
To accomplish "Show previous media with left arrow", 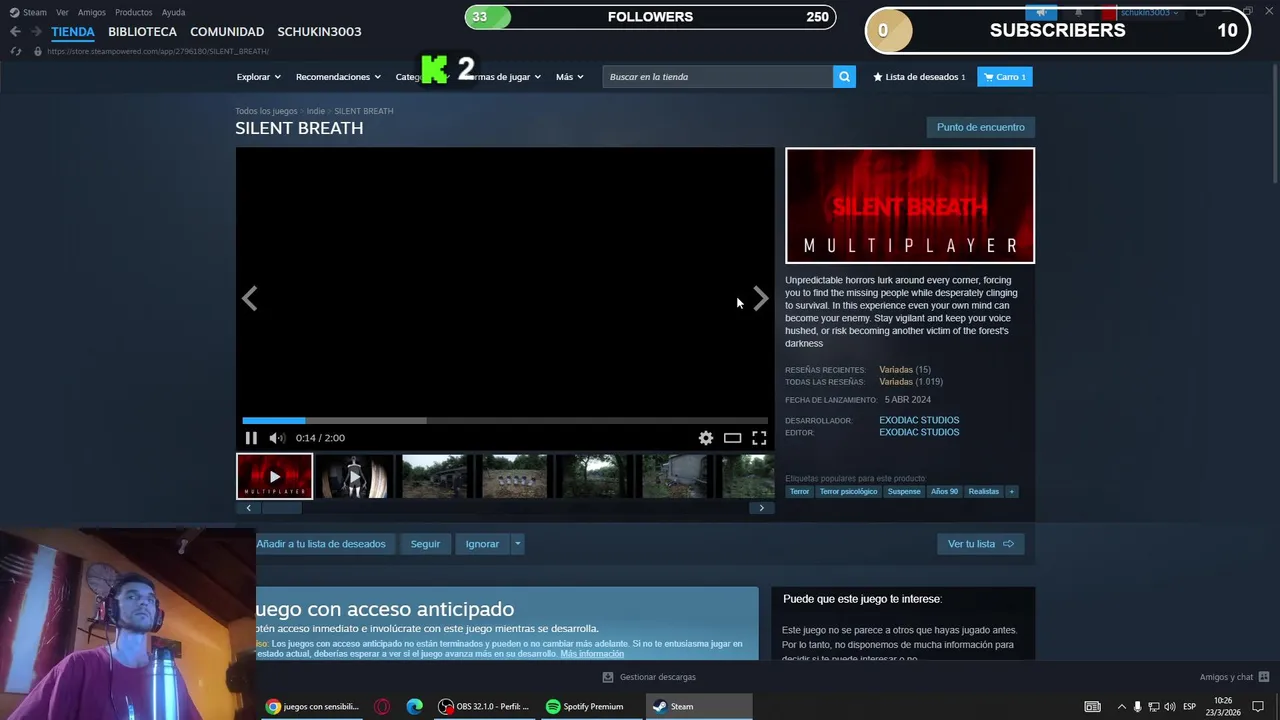I will (250, 298).
